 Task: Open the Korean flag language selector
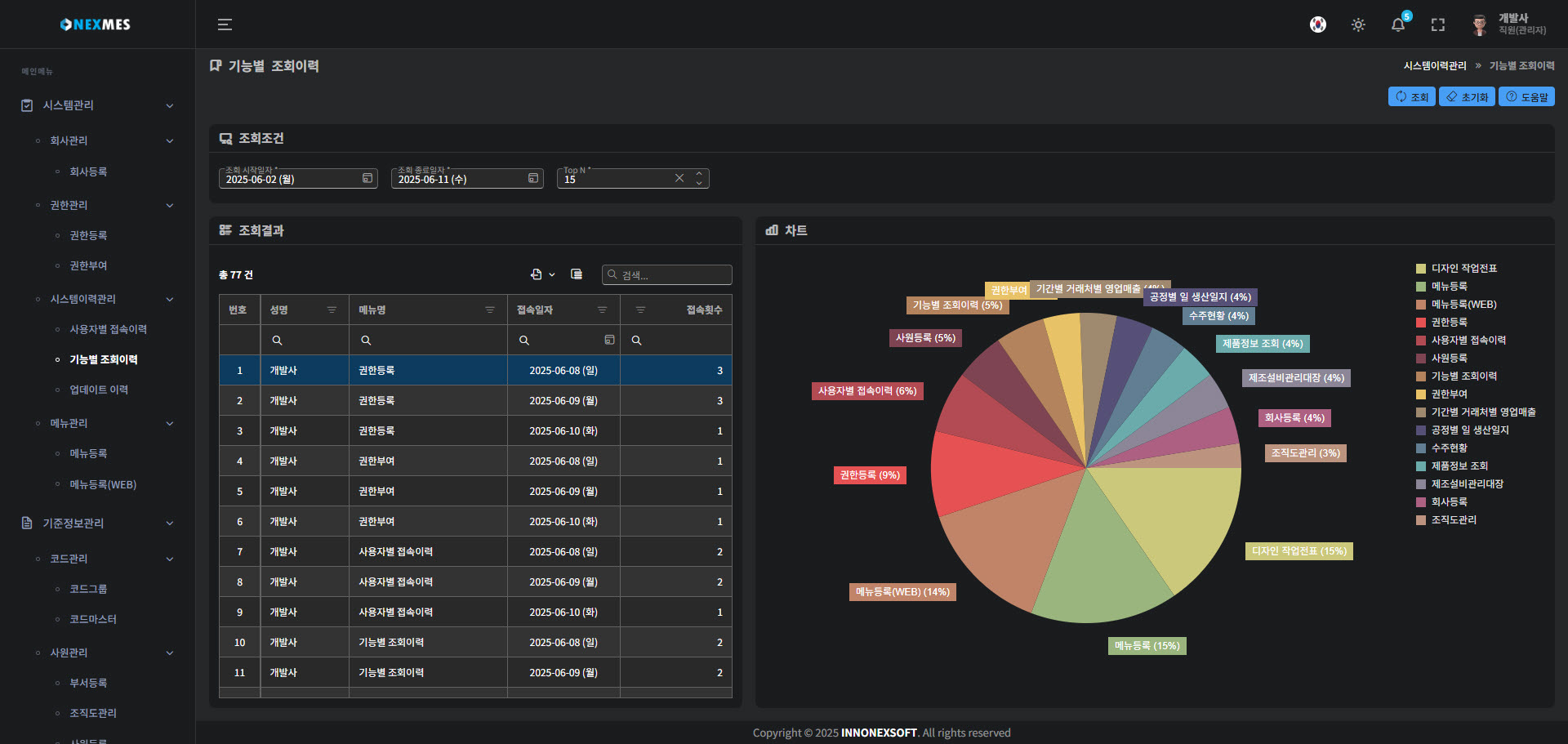1317,25
